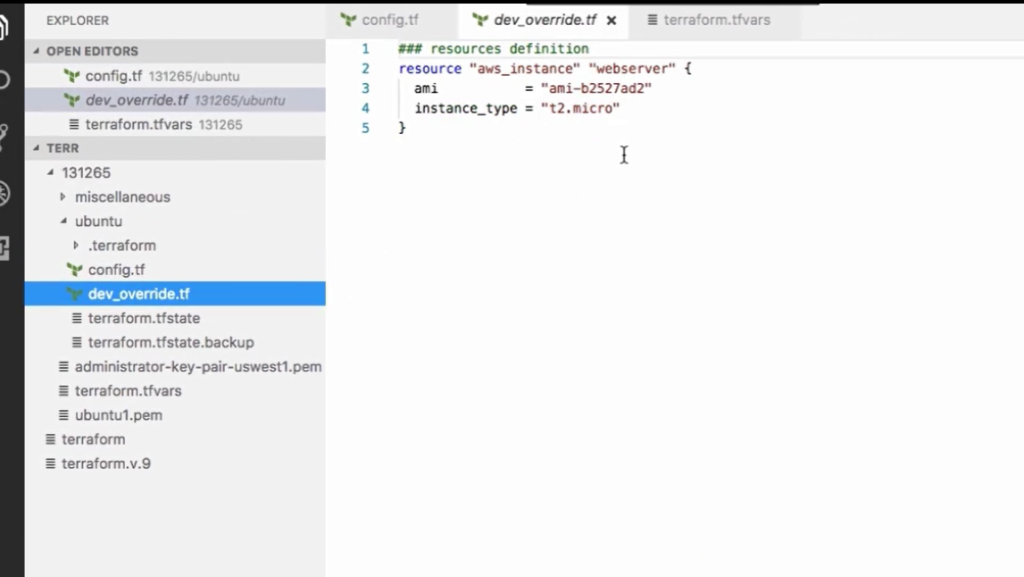Open terraform.tfstate.backup in the file tree

click(170, 342)
